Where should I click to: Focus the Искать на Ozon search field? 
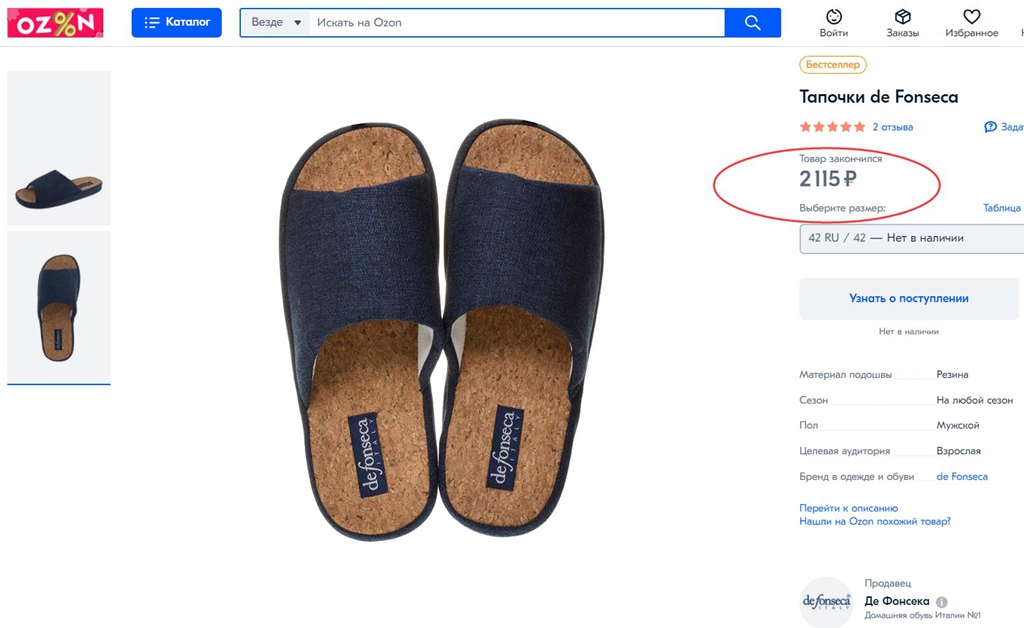[516, 22]
